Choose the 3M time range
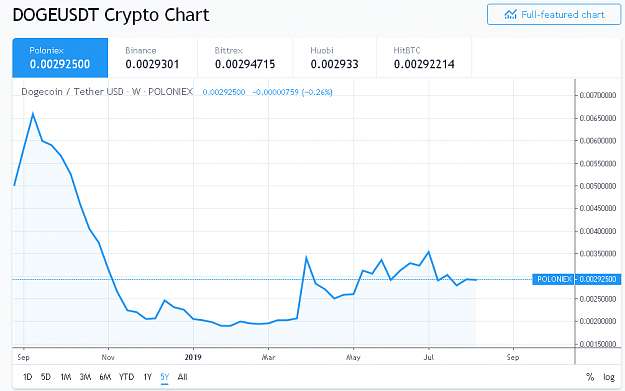625x391 pixels. [85, 377]
